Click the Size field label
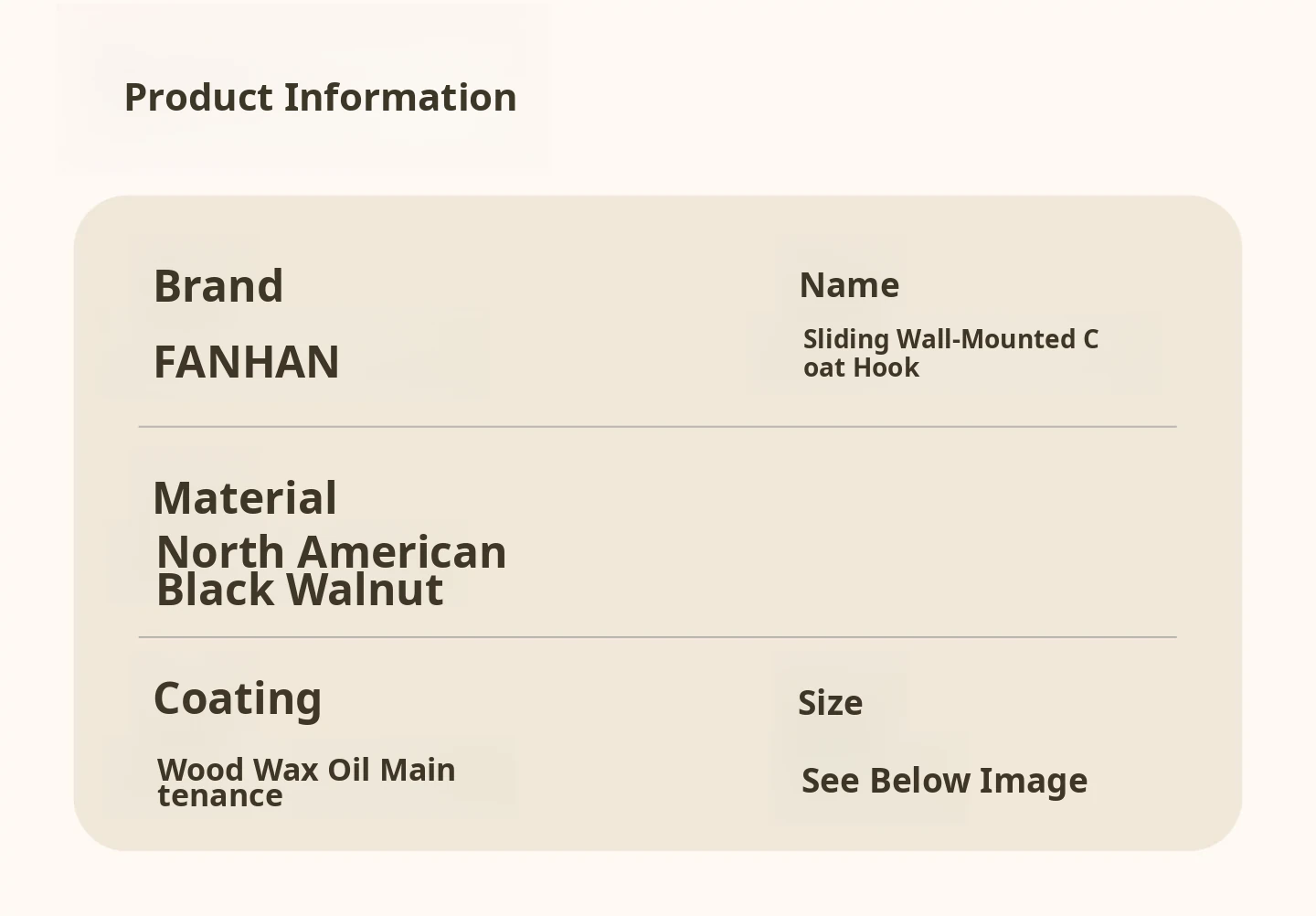1316x916 pixels. tap(830, 703)
